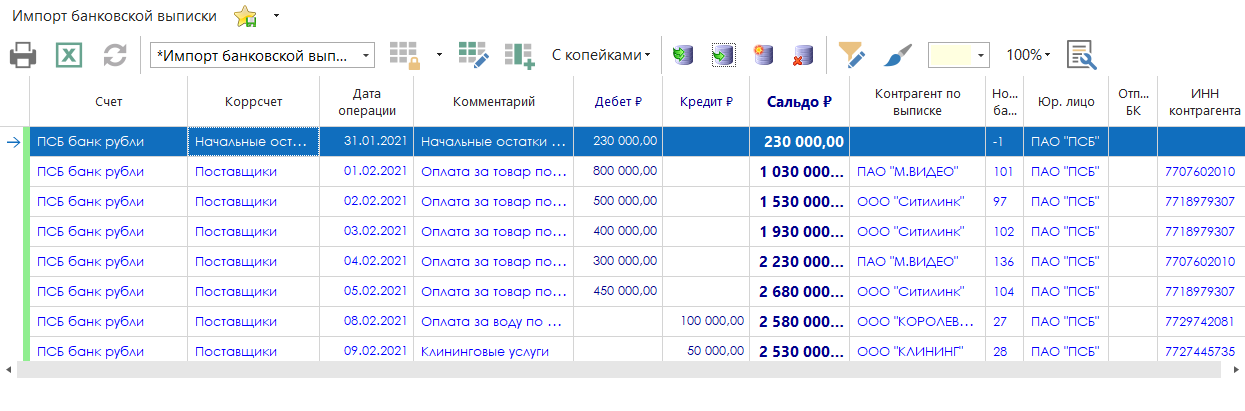Click the edit table grid icon
Viewport: 1245px width, 411px height.
tap(472, 55)
